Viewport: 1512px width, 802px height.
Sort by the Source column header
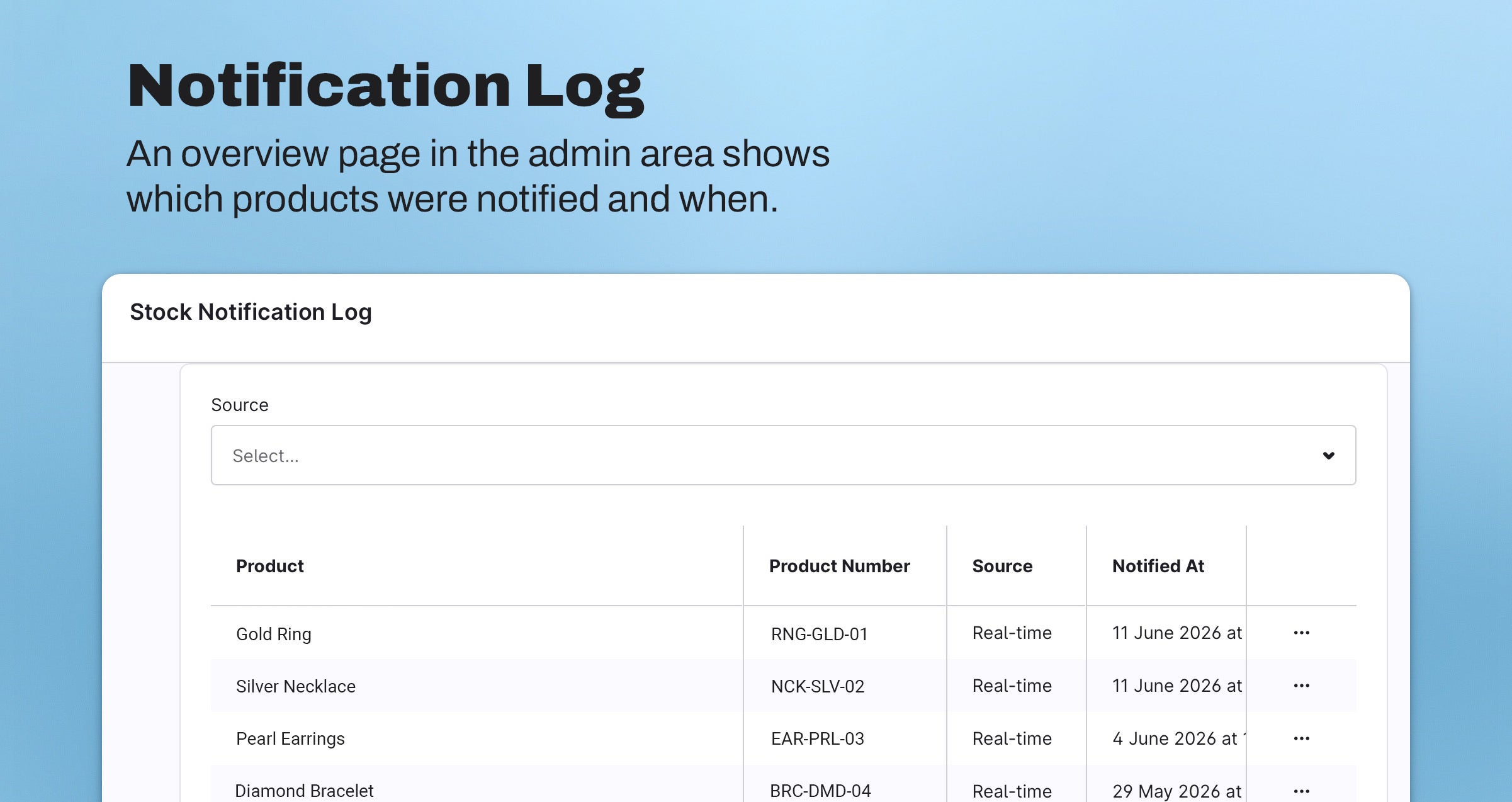click(1002, 566)
